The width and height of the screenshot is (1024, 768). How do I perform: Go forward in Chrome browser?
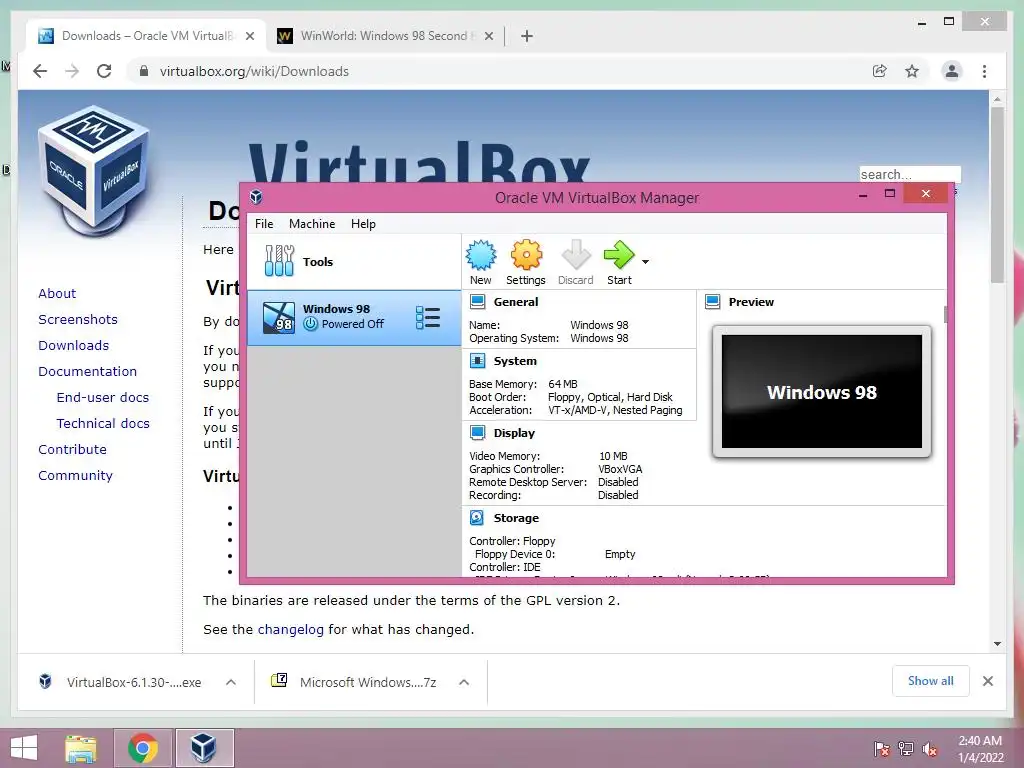(x=72, y=71)
